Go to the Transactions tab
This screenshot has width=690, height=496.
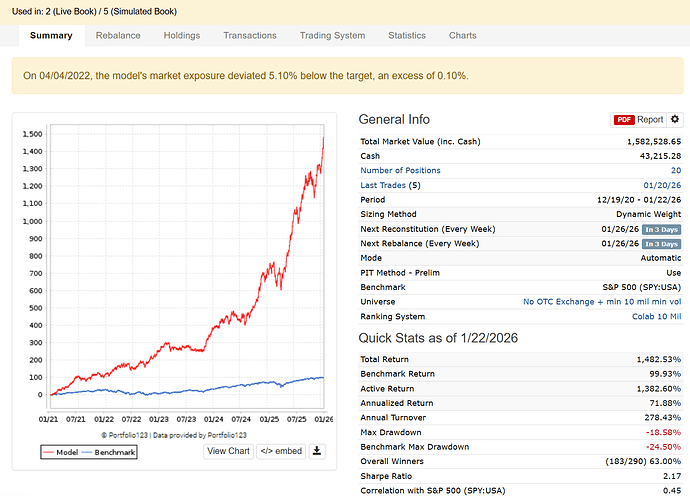250,35
